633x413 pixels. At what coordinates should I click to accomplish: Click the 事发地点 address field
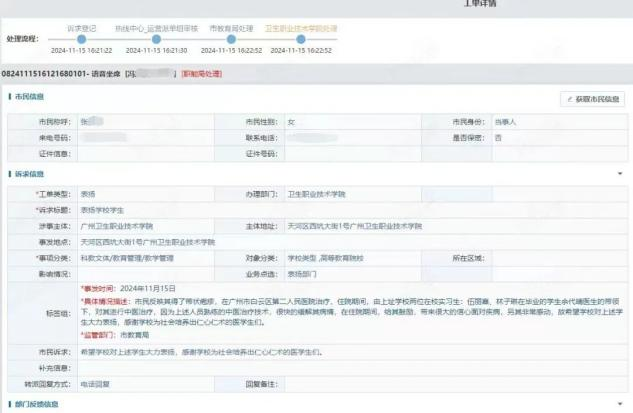point(350,242)
